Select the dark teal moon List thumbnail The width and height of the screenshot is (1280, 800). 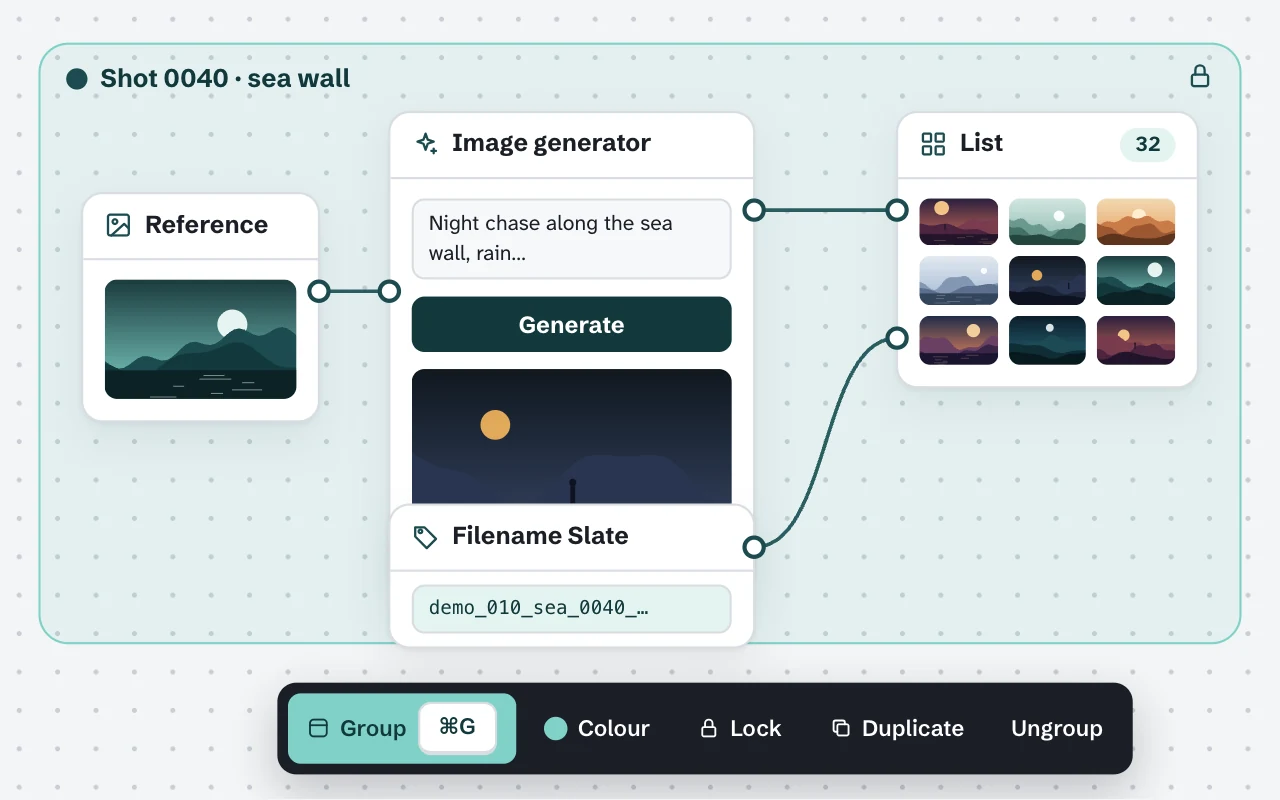[x=1136, y=280]
